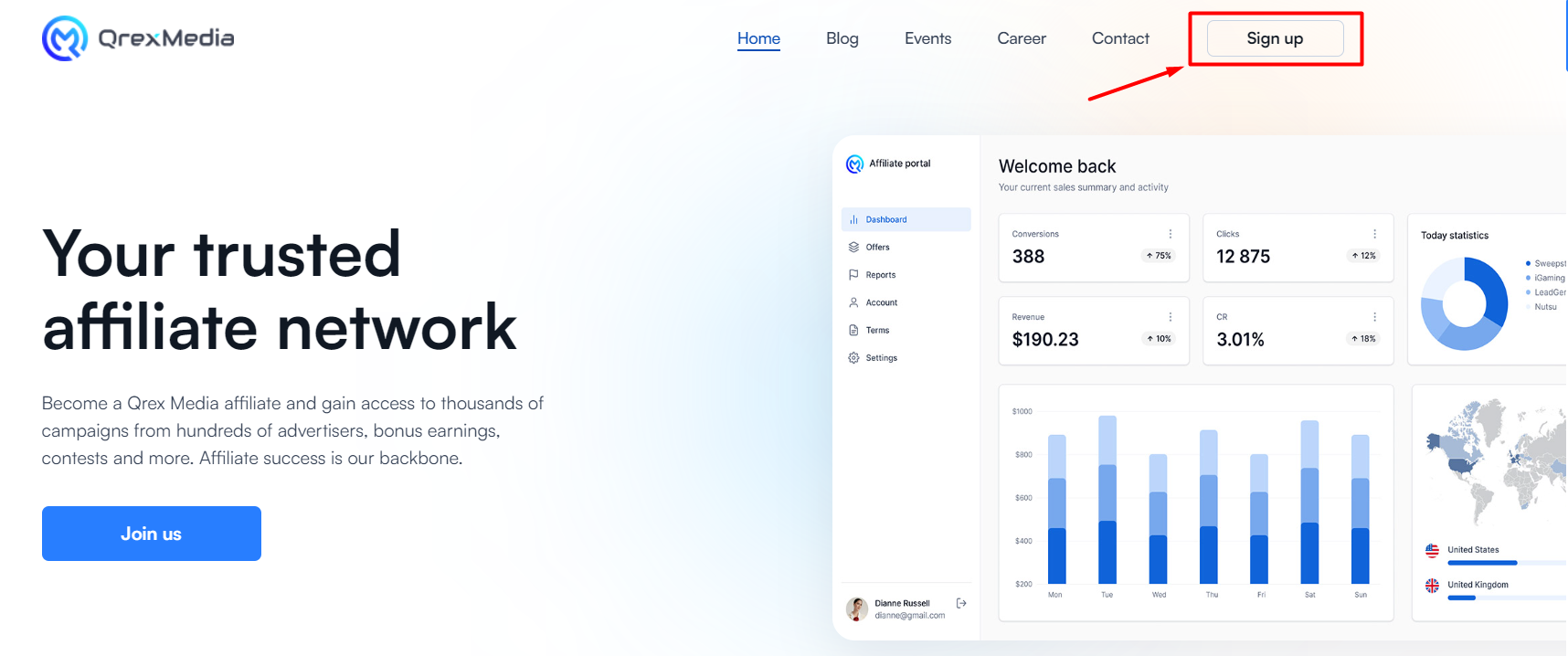Click Dianne Russell's profile avatar

coord(857,608)
